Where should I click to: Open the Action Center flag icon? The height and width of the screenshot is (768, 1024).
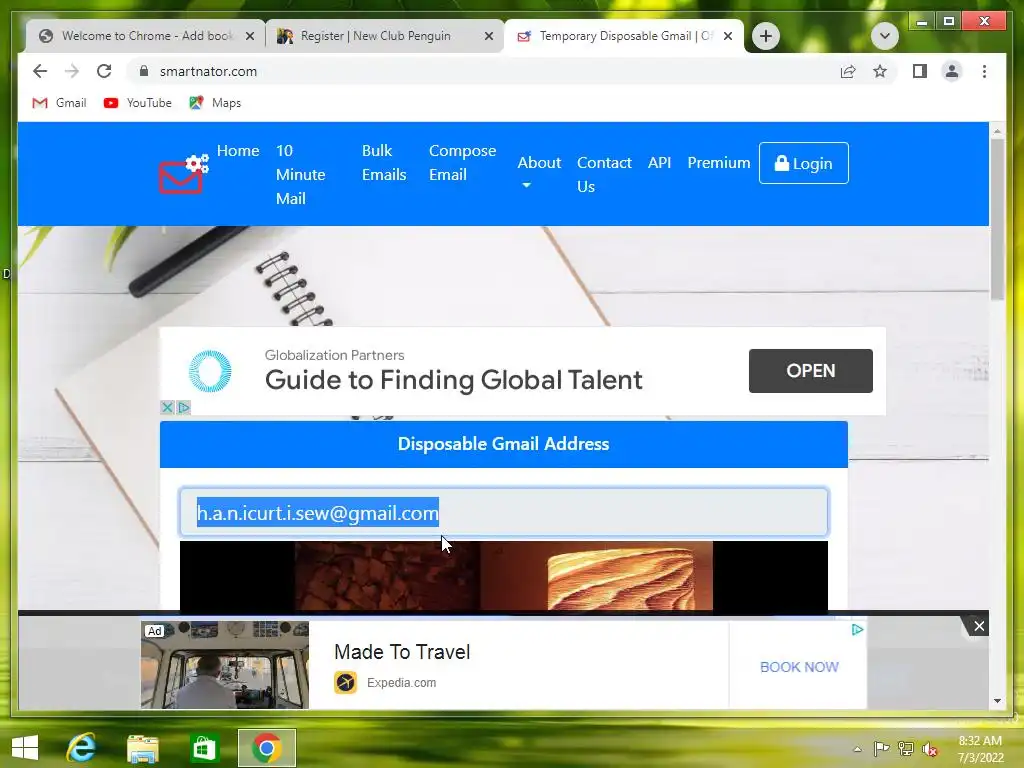tap(882, 749)
